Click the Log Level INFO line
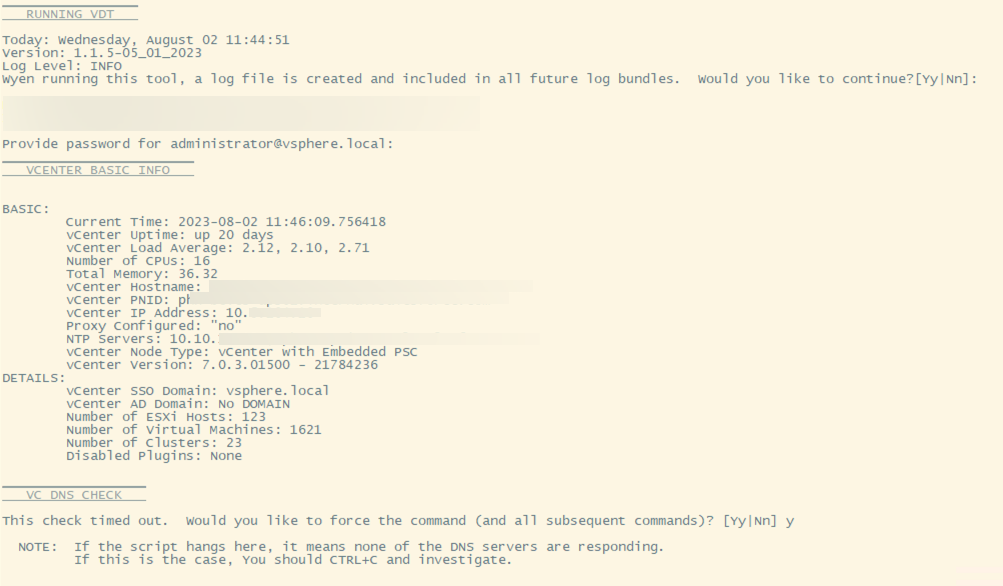Screen dimensions: 1003x586 [61, 66]
